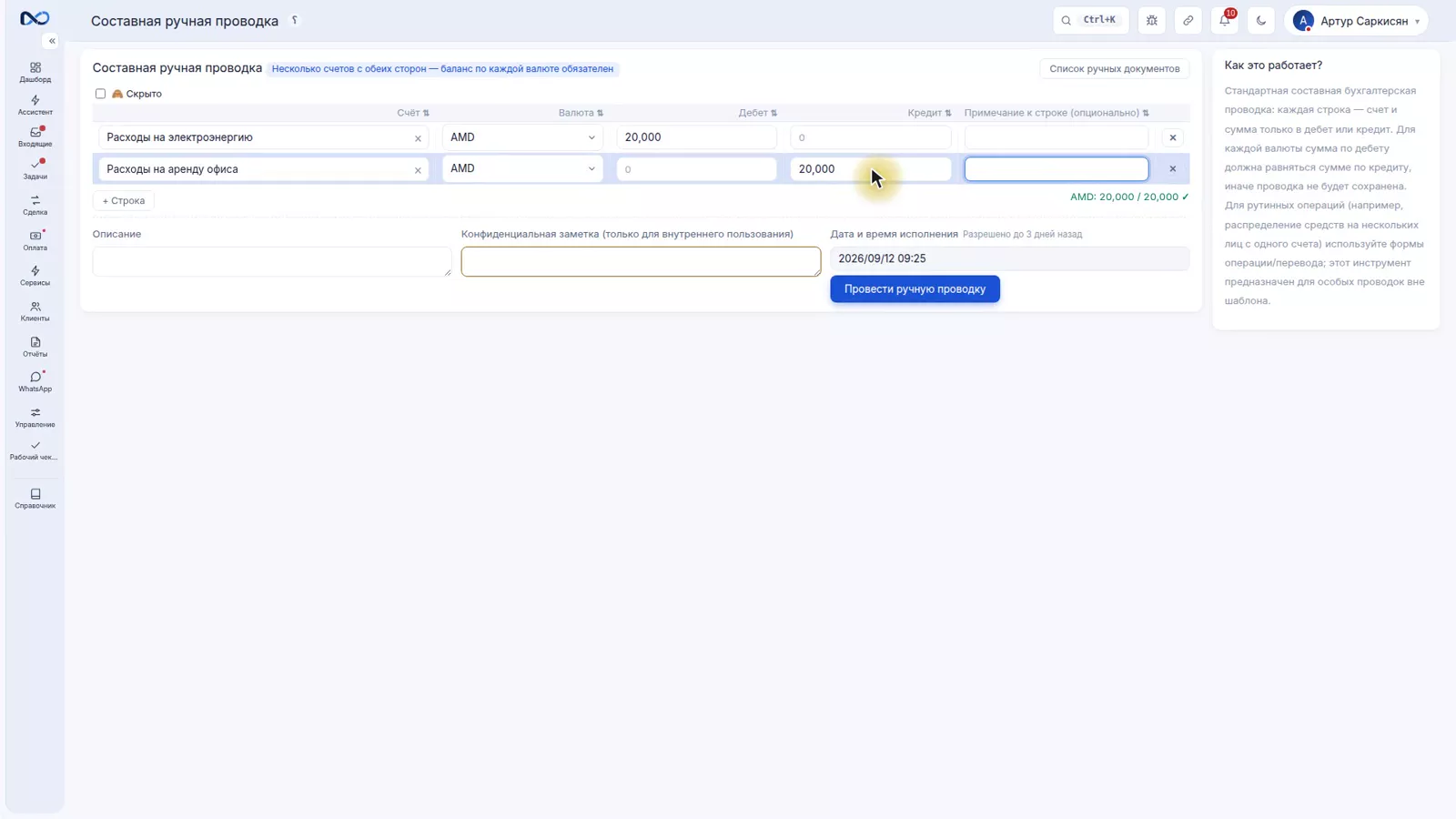Open currency dropdown in электроэнергию row
The width and height of the screenshot is (1456, 819).
[x=522, y=137]
